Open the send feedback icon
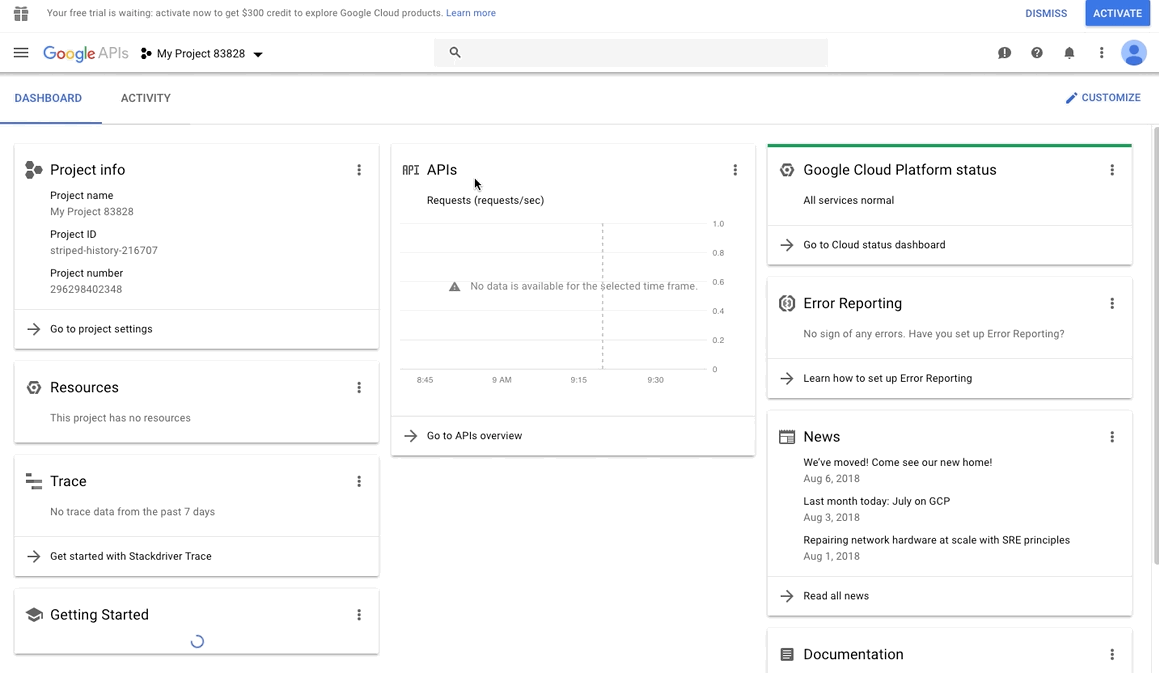 coord(1005,53)
